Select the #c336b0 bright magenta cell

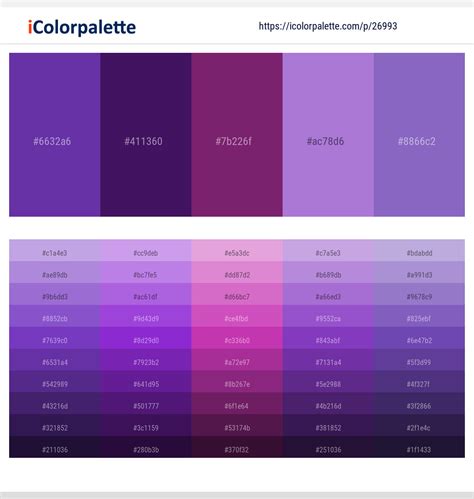[237, 338]
